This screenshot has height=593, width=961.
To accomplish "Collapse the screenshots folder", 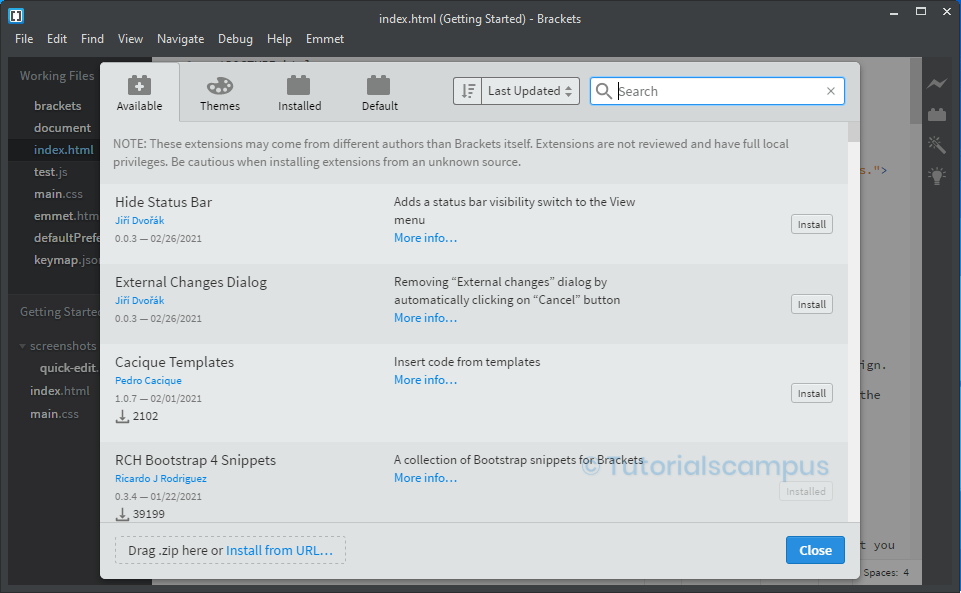I will [22, 345].
